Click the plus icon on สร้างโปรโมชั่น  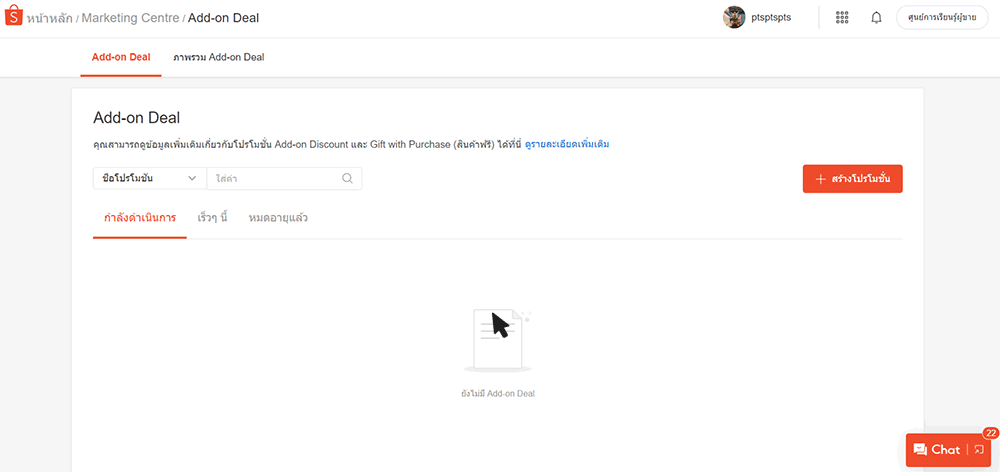coord(820,179)
